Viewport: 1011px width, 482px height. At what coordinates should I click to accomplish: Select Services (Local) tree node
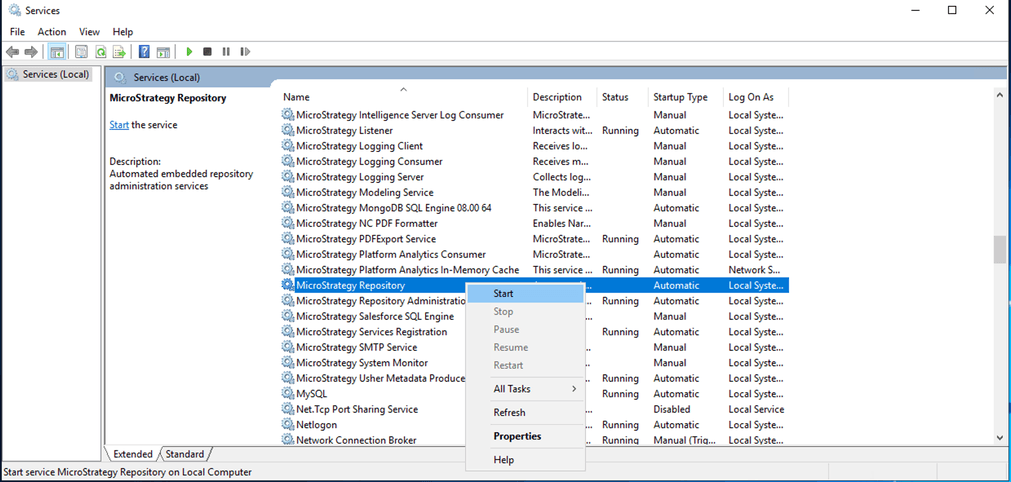[50, 74]
